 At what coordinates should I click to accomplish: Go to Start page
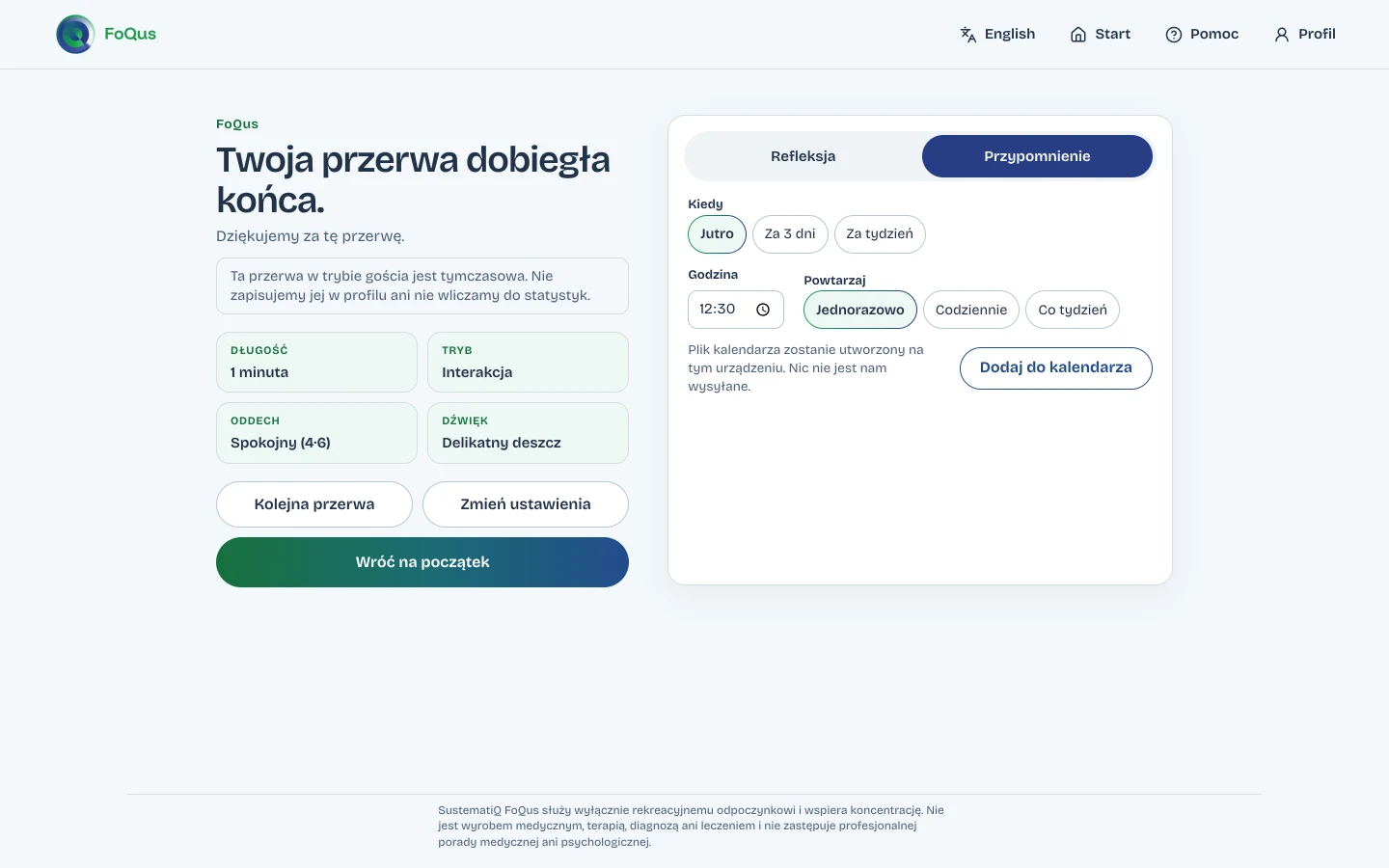[x=1101, y=35]
